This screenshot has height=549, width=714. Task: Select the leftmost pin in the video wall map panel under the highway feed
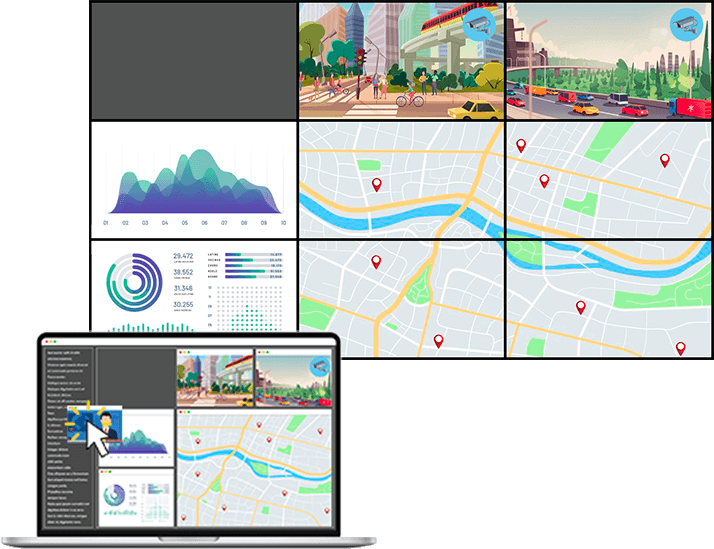pos(521,146)
